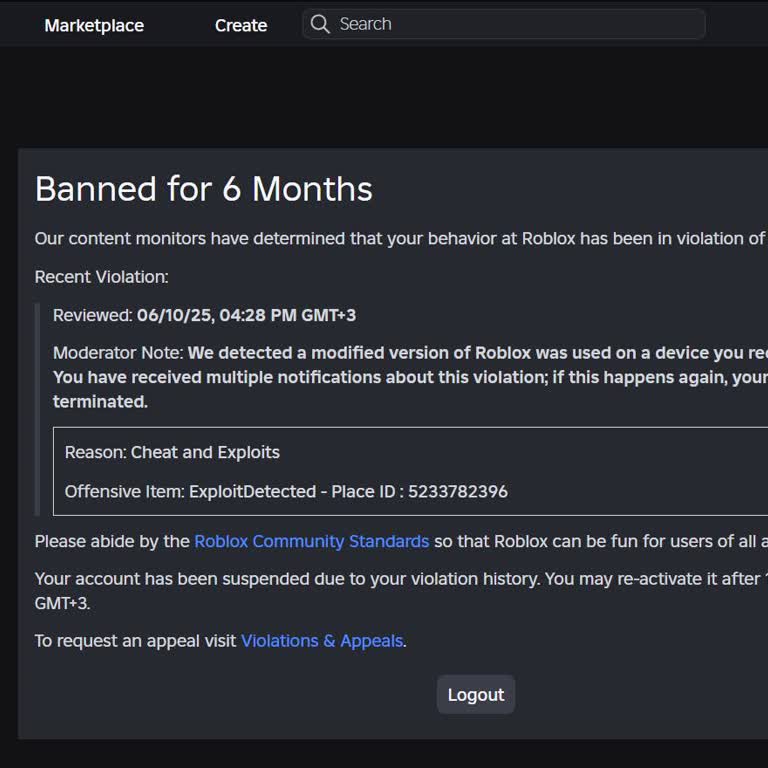Click the "Recent Violation:" label

pyautogui.click(x=101, y=277)
